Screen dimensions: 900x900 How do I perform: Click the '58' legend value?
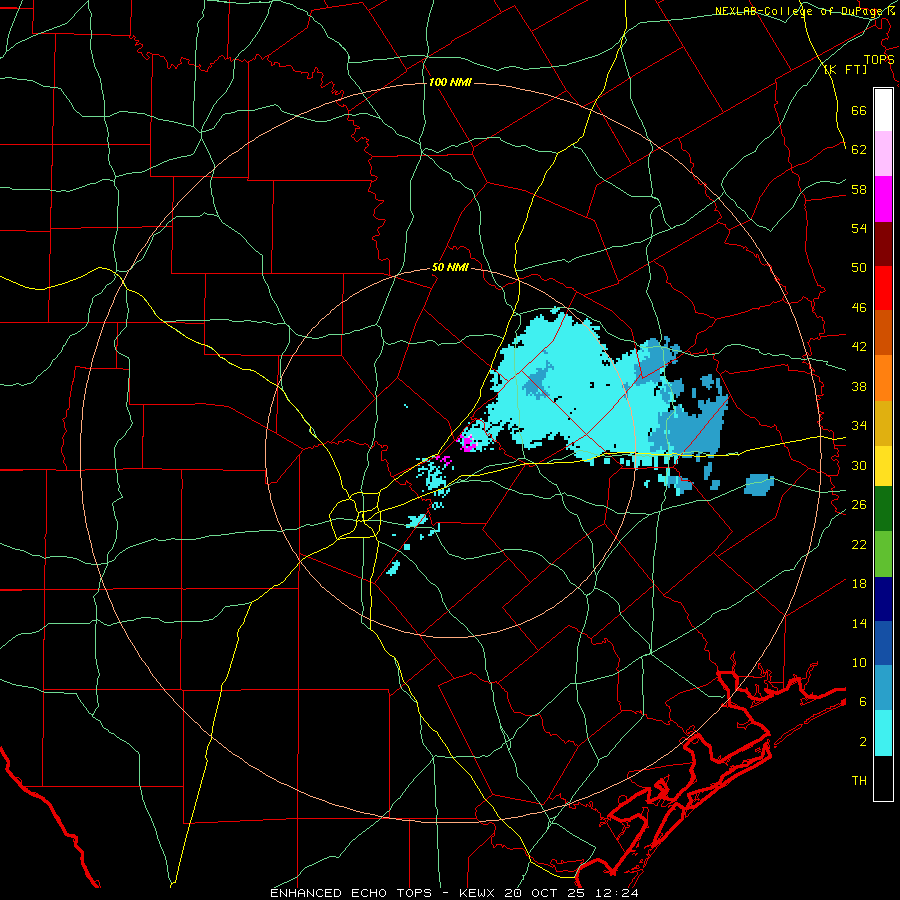[859, 189]
